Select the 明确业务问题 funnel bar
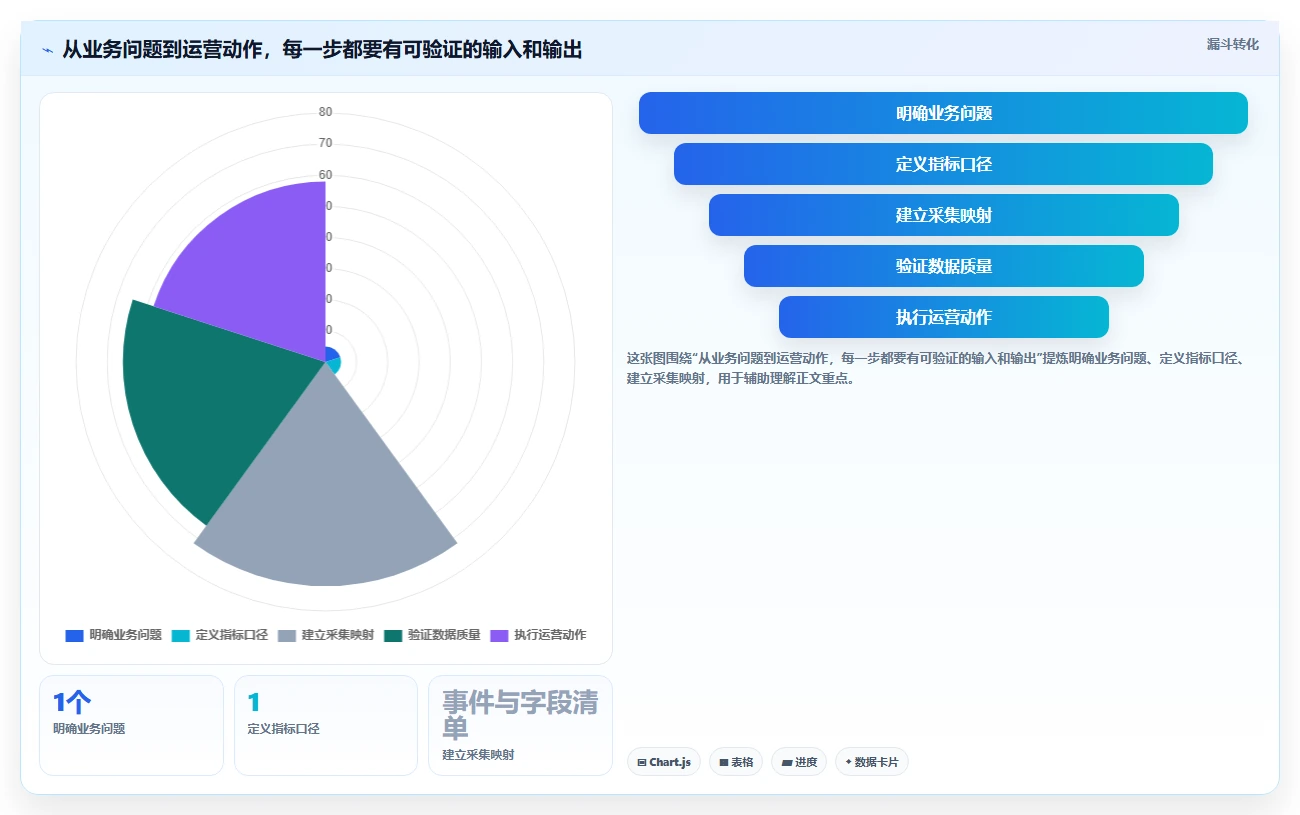Image resolution: width=1300 pixels, height=815 pixels. (943, 113)
